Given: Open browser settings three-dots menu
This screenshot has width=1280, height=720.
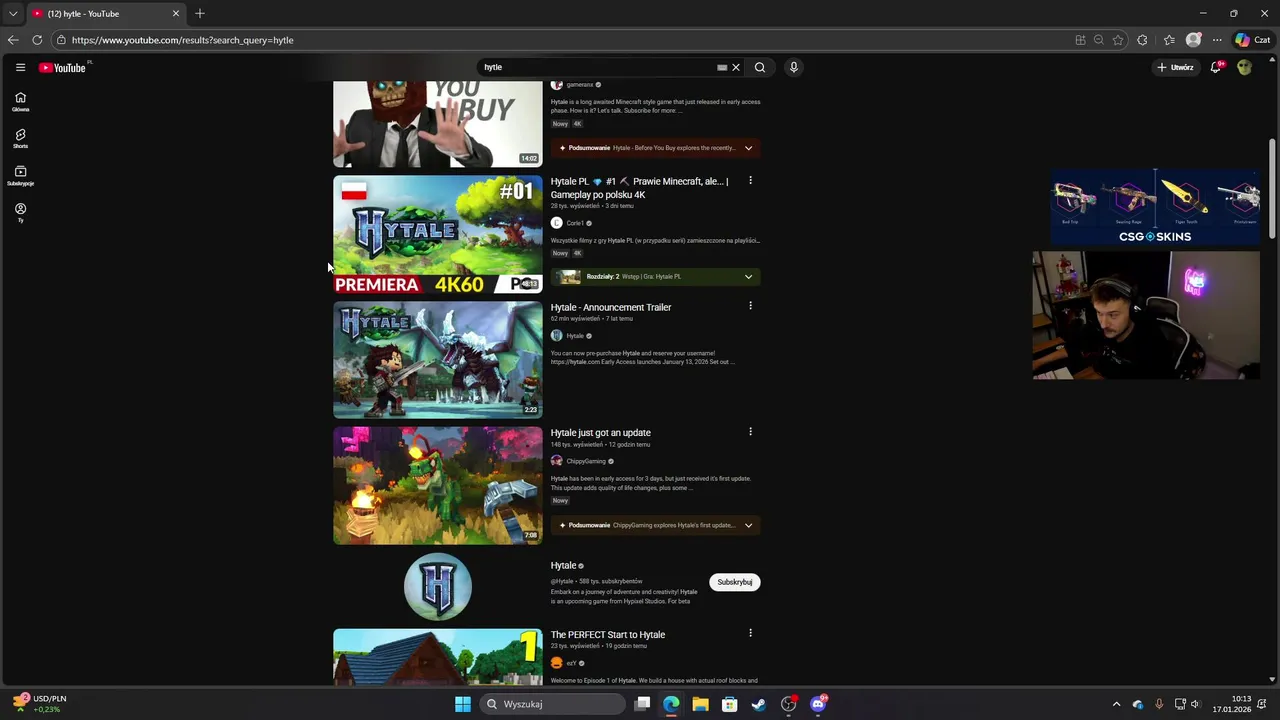Looking at the screenshot, I should (x=1217, y=40).
